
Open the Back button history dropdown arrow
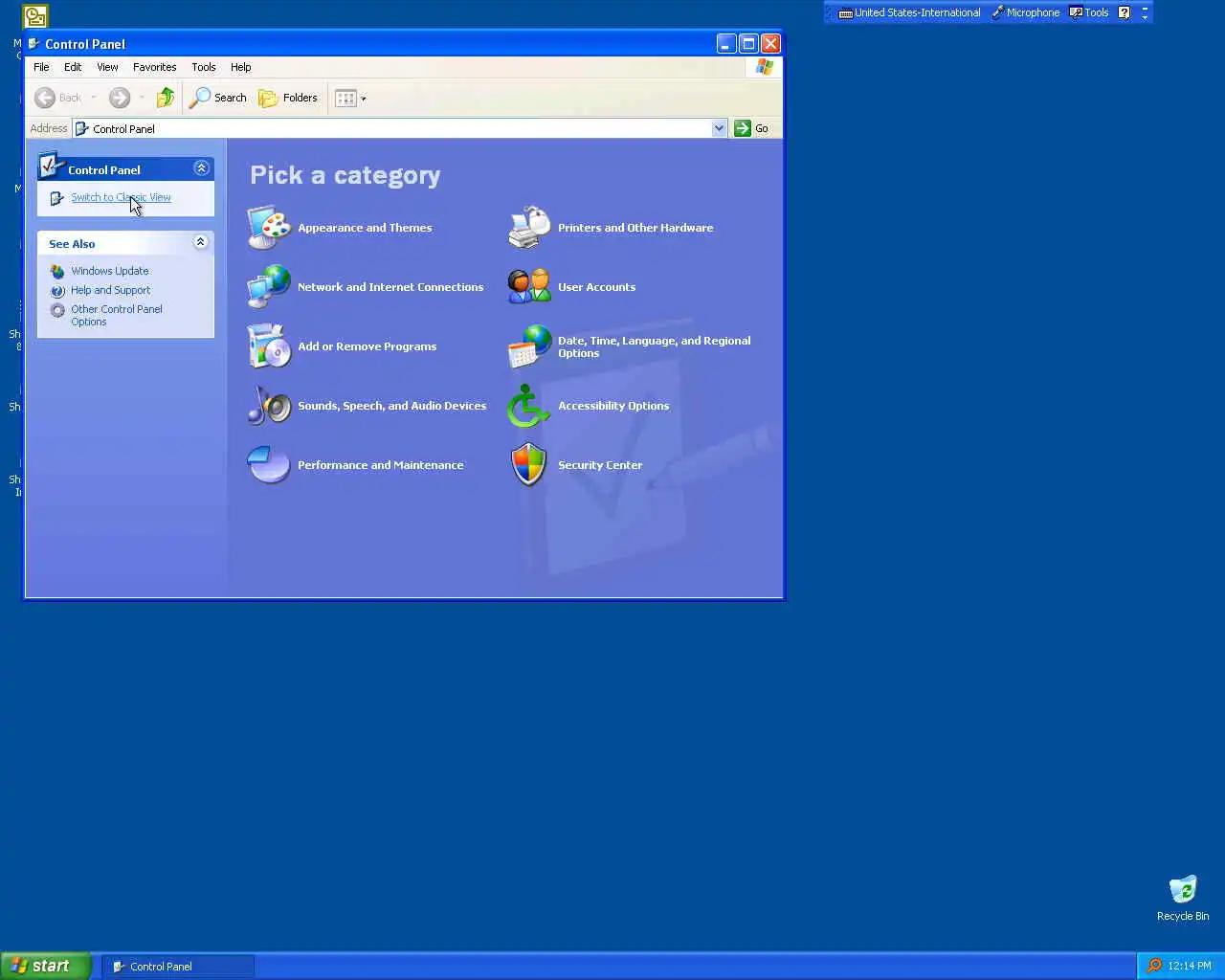pos(94,98)
